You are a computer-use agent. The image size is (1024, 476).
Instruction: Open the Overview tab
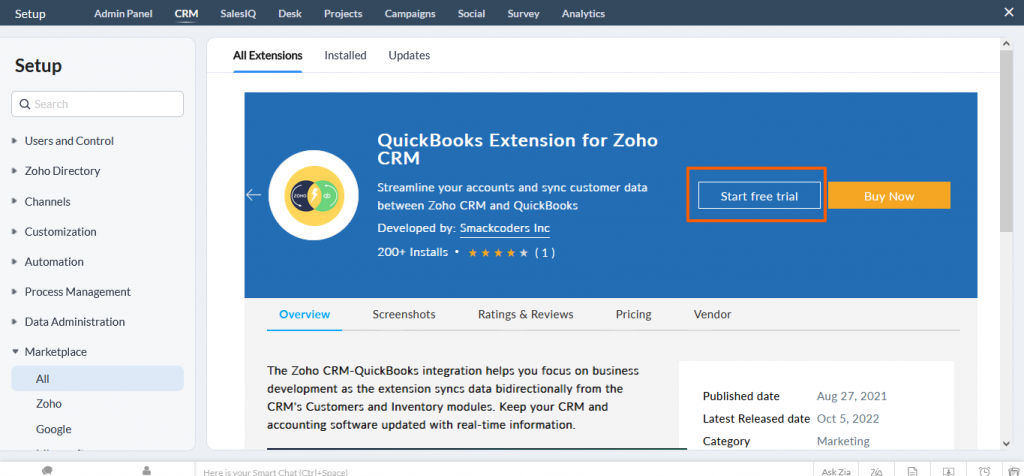click(x=305, y=315)
